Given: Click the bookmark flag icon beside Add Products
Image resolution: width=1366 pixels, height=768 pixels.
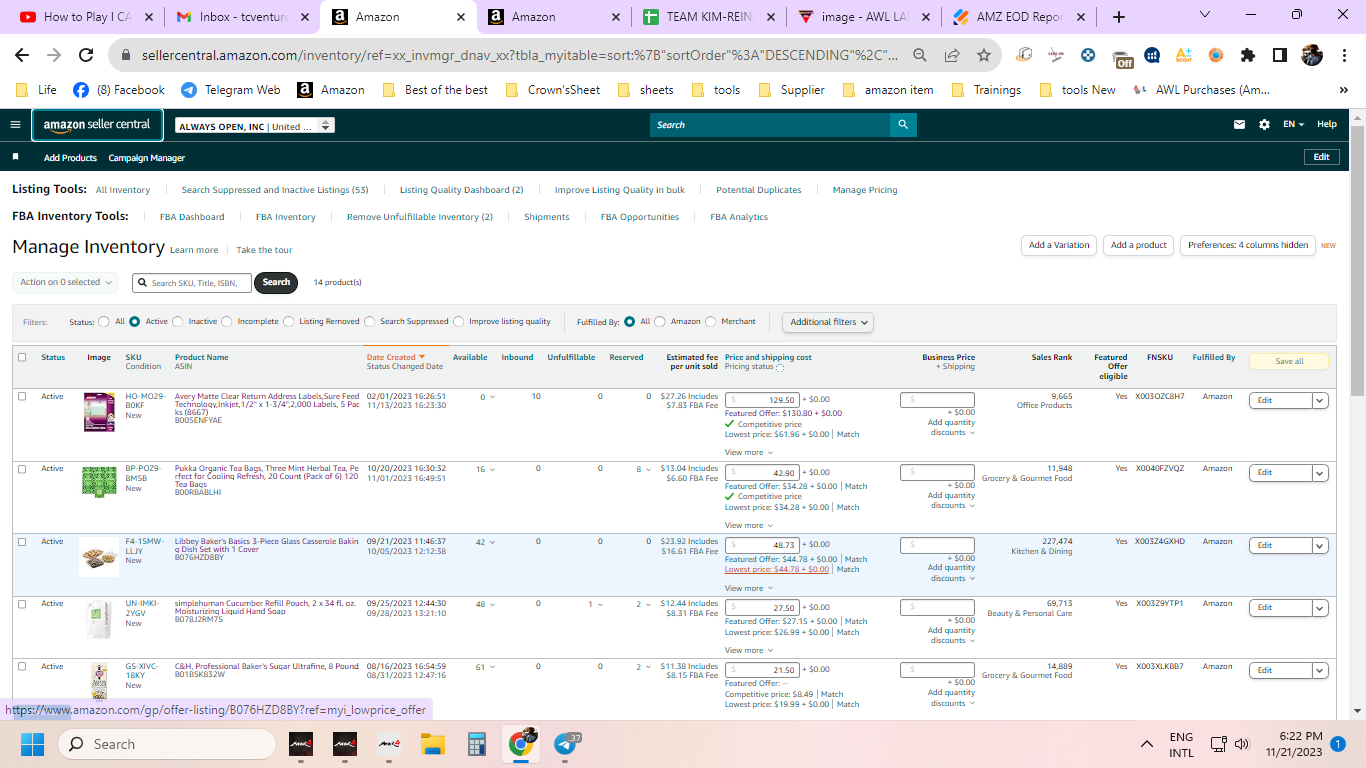Looking at the screenshot, I should point(15,157).
